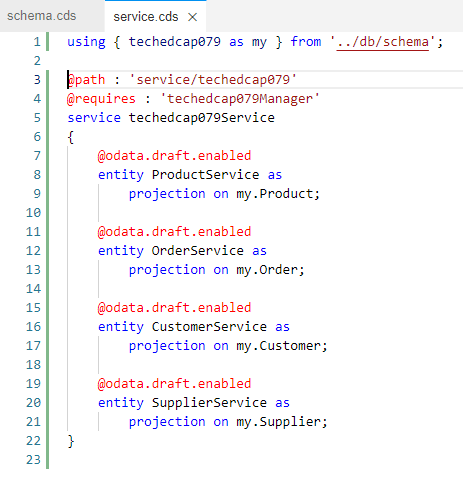This screenshot has width=463, height=482.
Task: Open the '../db/schema' import path link
Action: click(x=383, y=42)
